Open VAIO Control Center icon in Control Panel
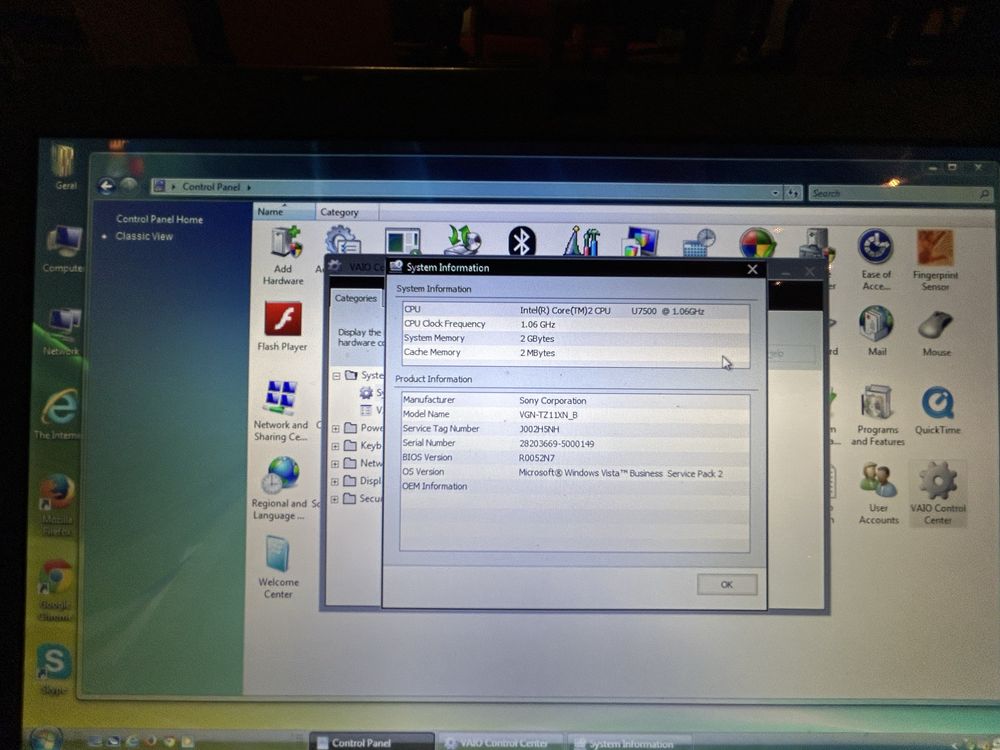The width and height of the screenshot is (1000, 750). click(x=938, y=494)
